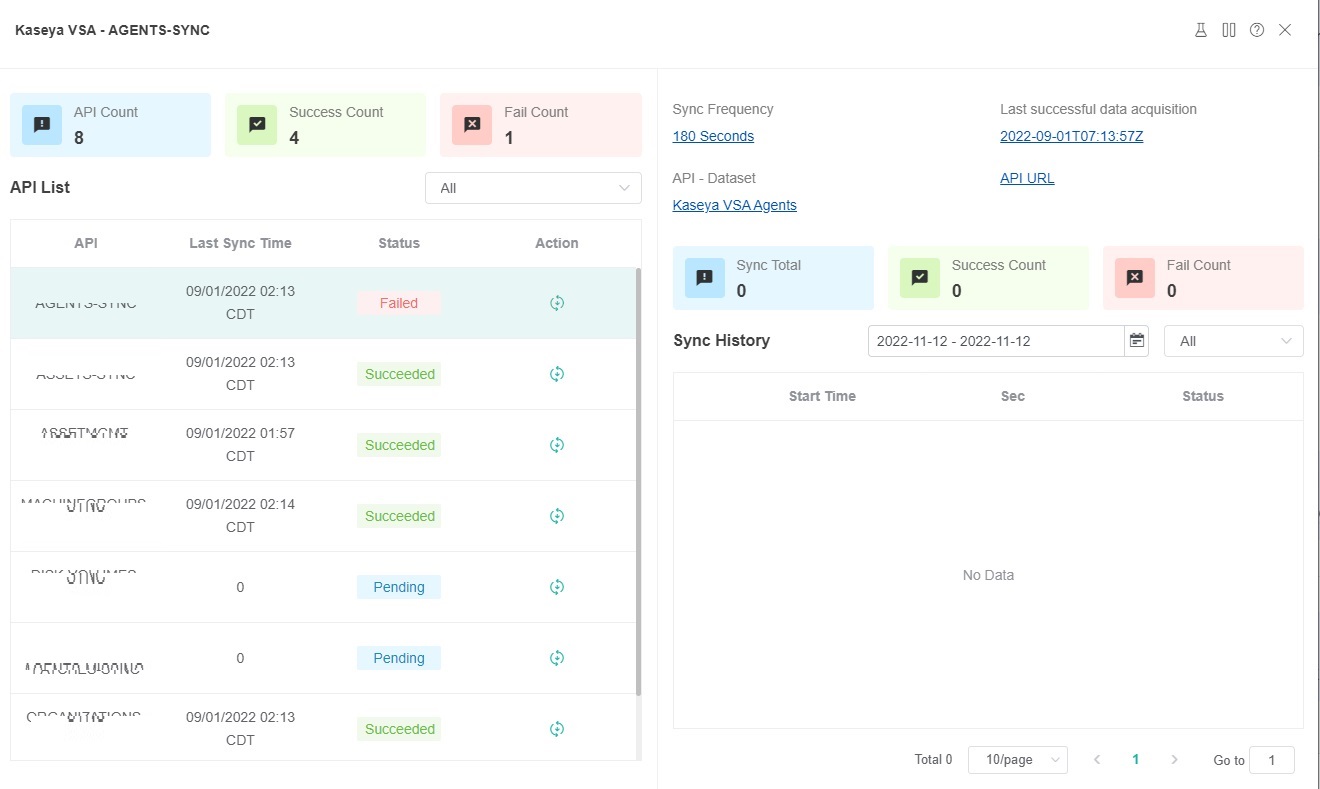Open the 180 Seconds sync frequency link

pos(713,136)
